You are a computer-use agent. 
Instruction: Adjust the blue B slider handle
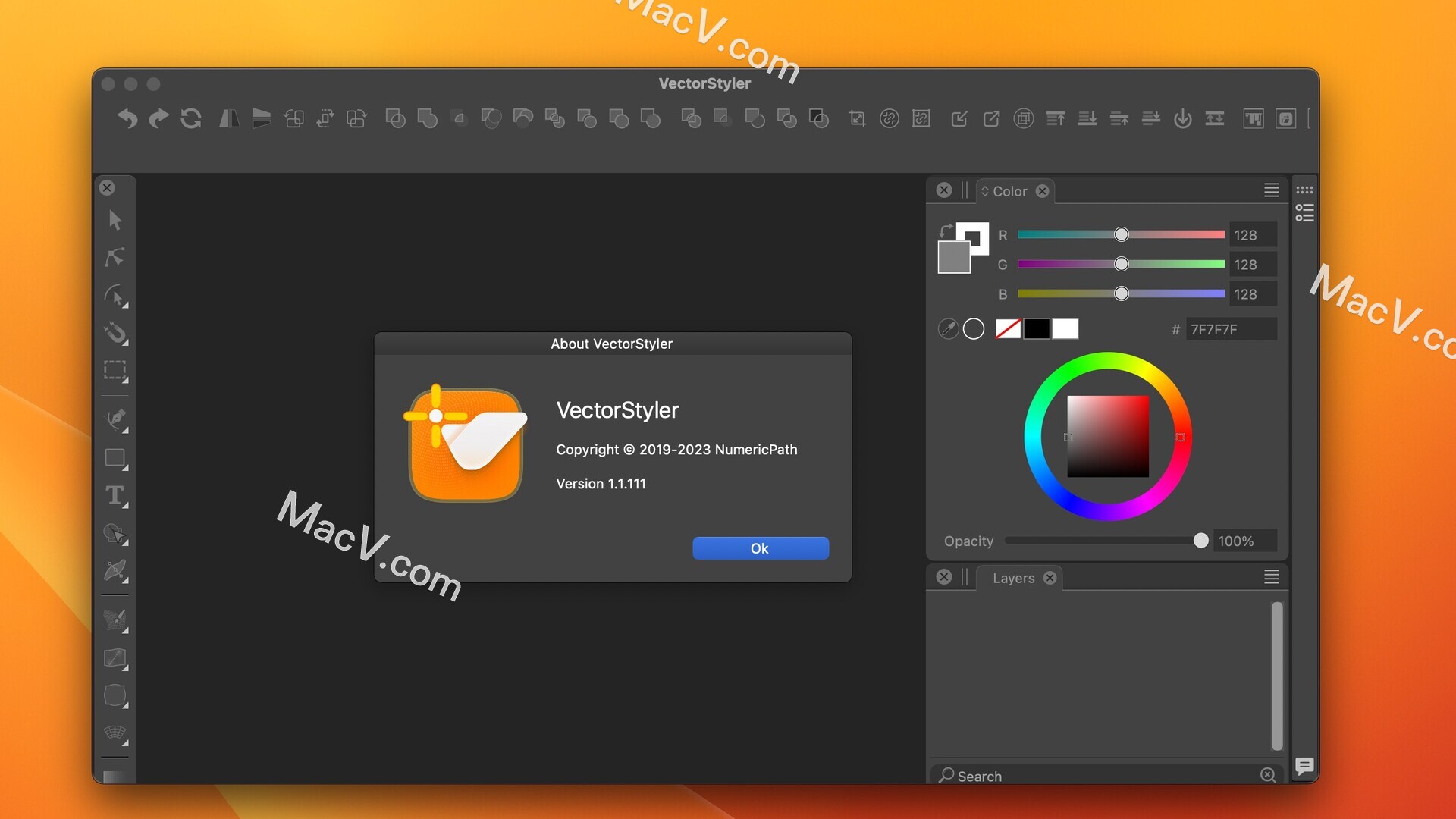pyautogui.click(x=1122, y=293)
